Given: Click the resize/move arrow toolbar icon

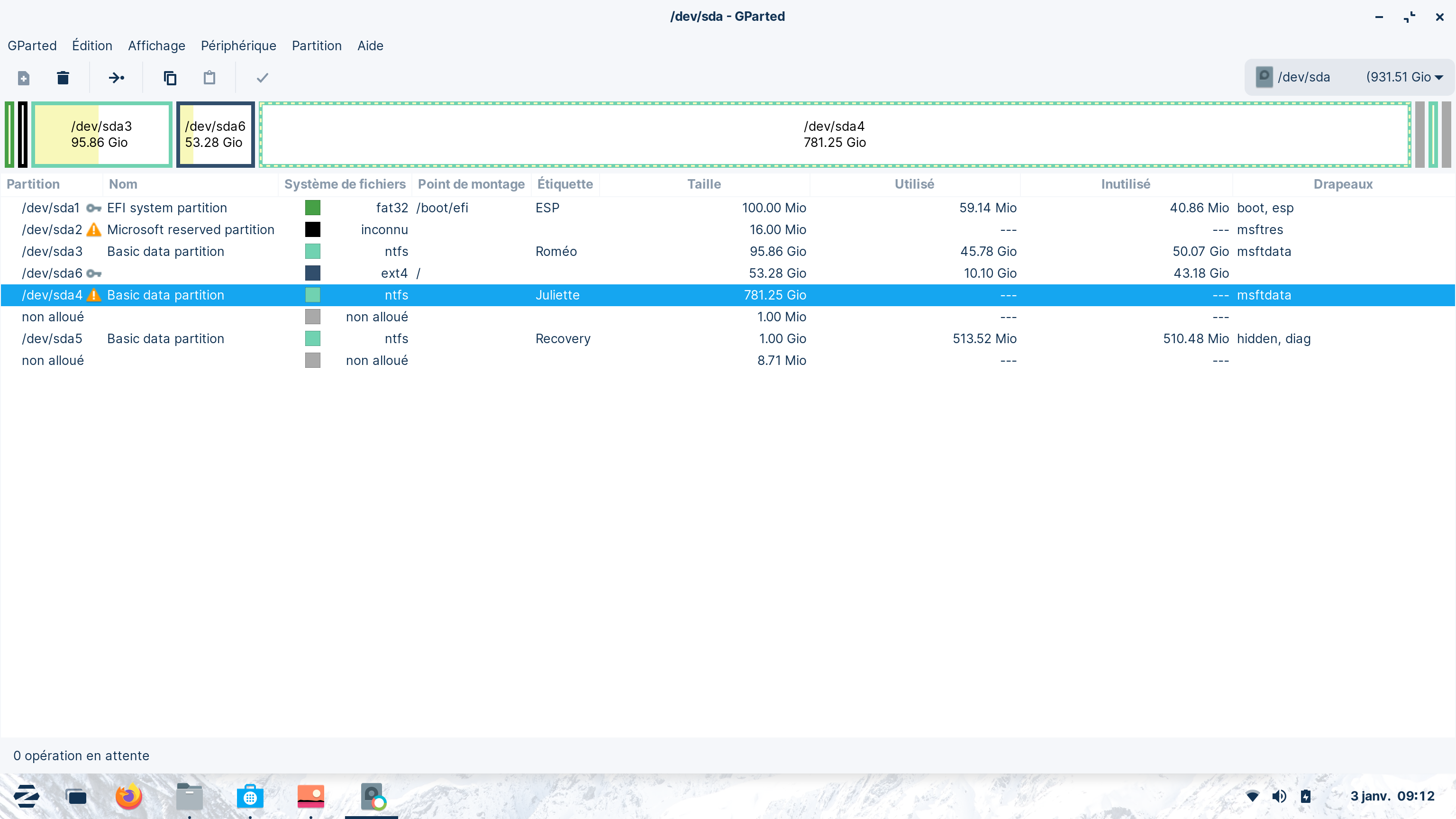Looking at the screenshot, I should point(117,78).
